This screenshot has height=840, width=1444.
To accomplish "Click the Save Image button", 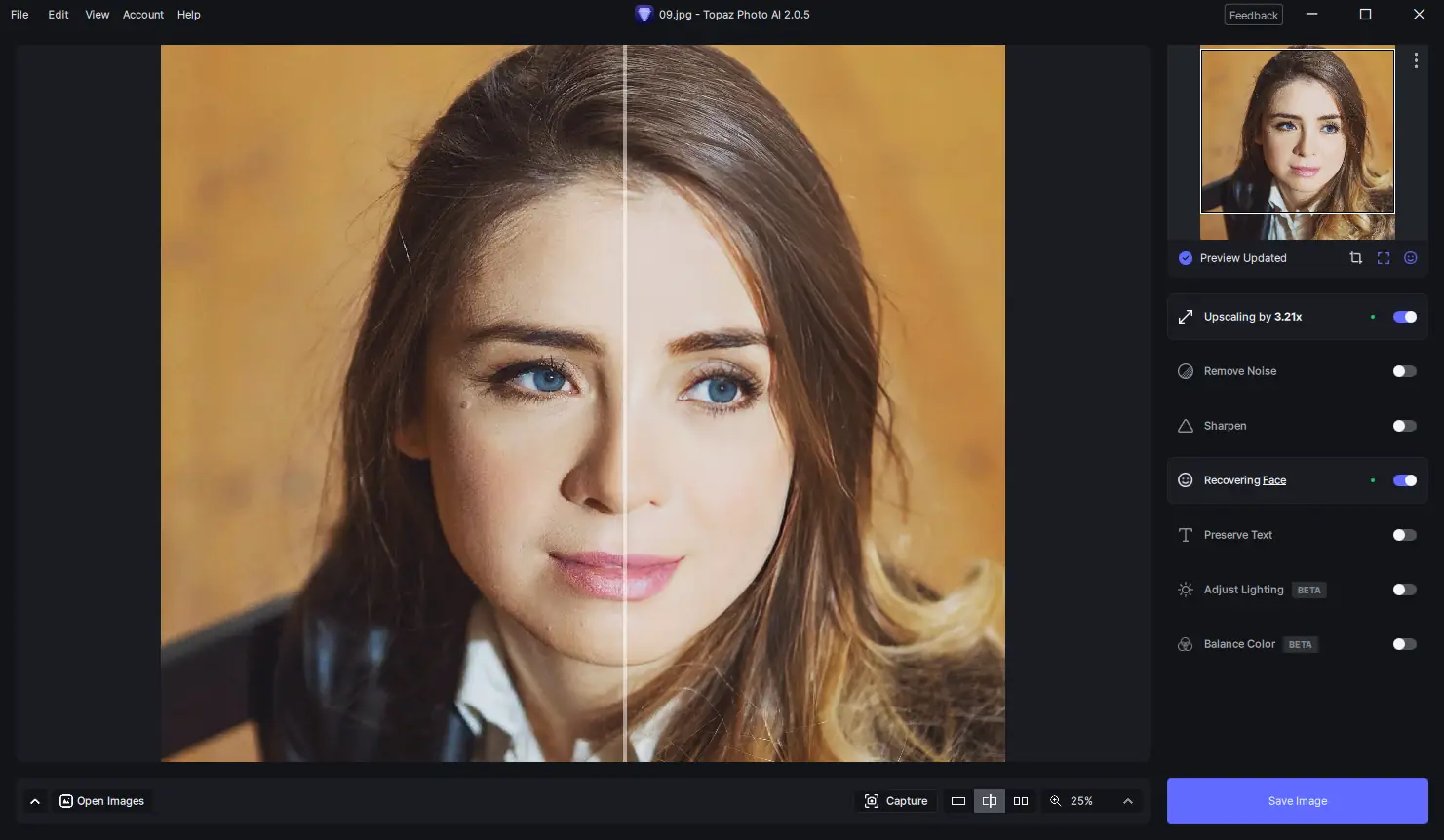I will [x=1297, y=800].
